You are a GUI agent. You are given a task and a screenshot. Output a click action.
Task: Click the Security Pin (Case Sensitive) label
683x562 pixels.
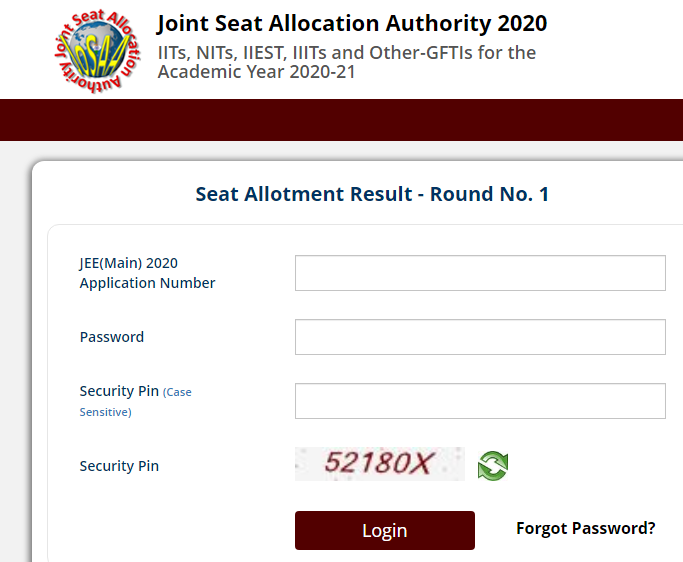[135, 401]
